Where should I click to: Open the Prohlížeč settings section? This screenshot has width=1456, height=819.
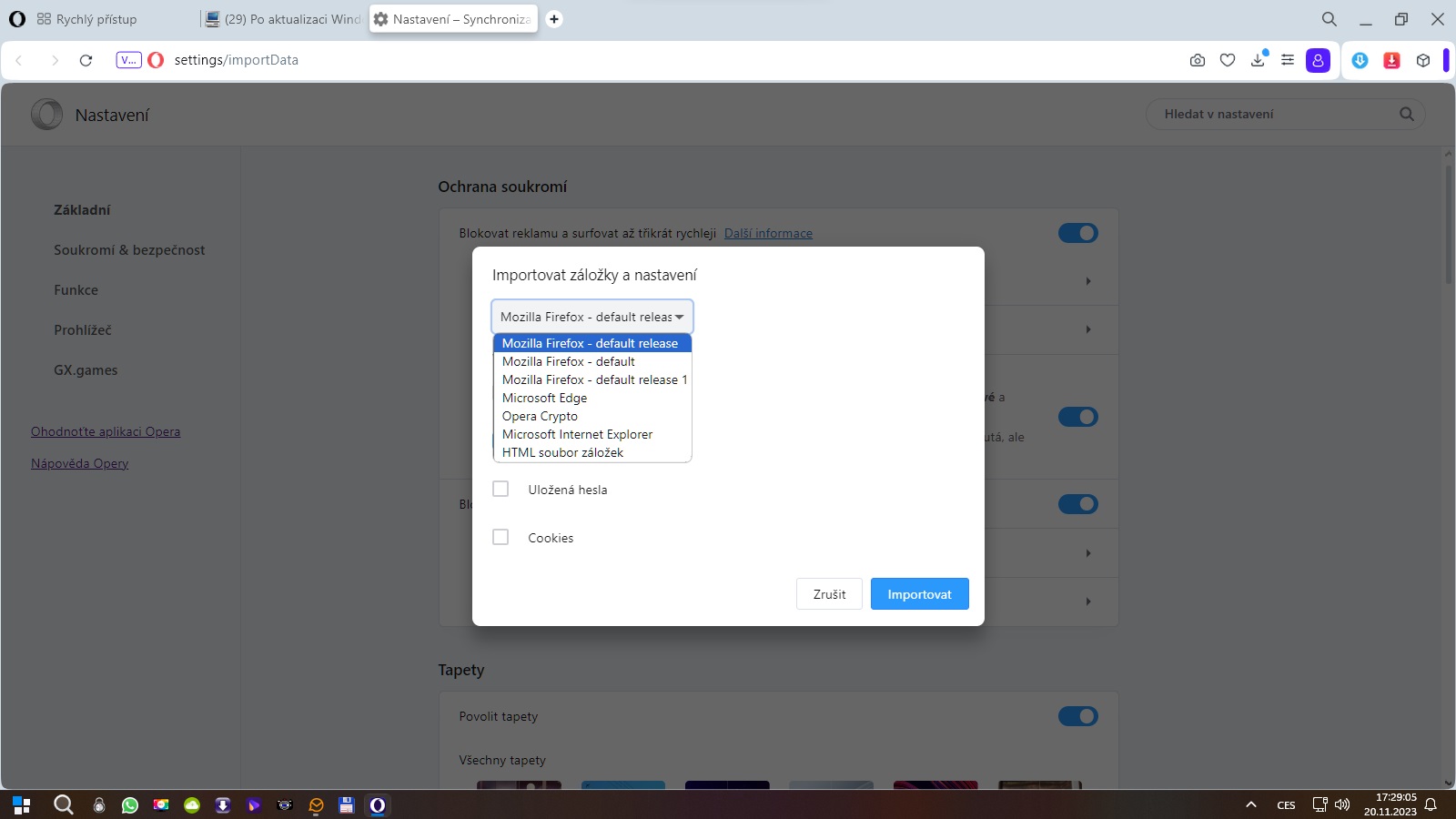[83, 330]
